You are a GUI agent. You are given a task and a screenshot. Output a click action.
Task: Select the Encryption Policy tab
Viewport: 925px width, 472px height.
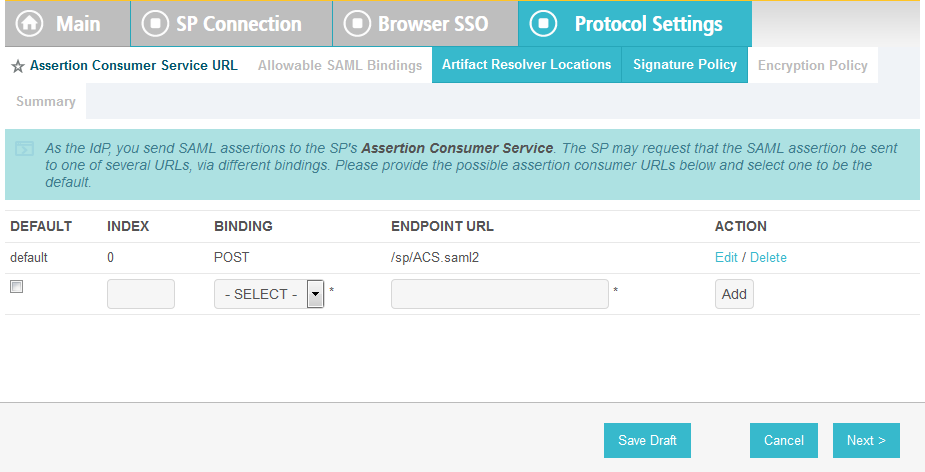pos(812,66)
